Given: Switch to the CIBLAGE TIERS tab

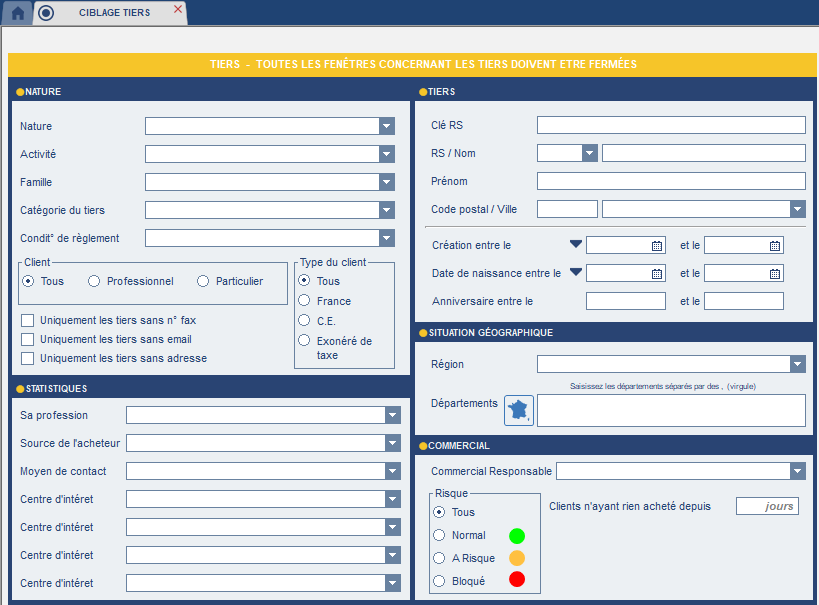Looking at the screenshot, I should click(114, 13).
